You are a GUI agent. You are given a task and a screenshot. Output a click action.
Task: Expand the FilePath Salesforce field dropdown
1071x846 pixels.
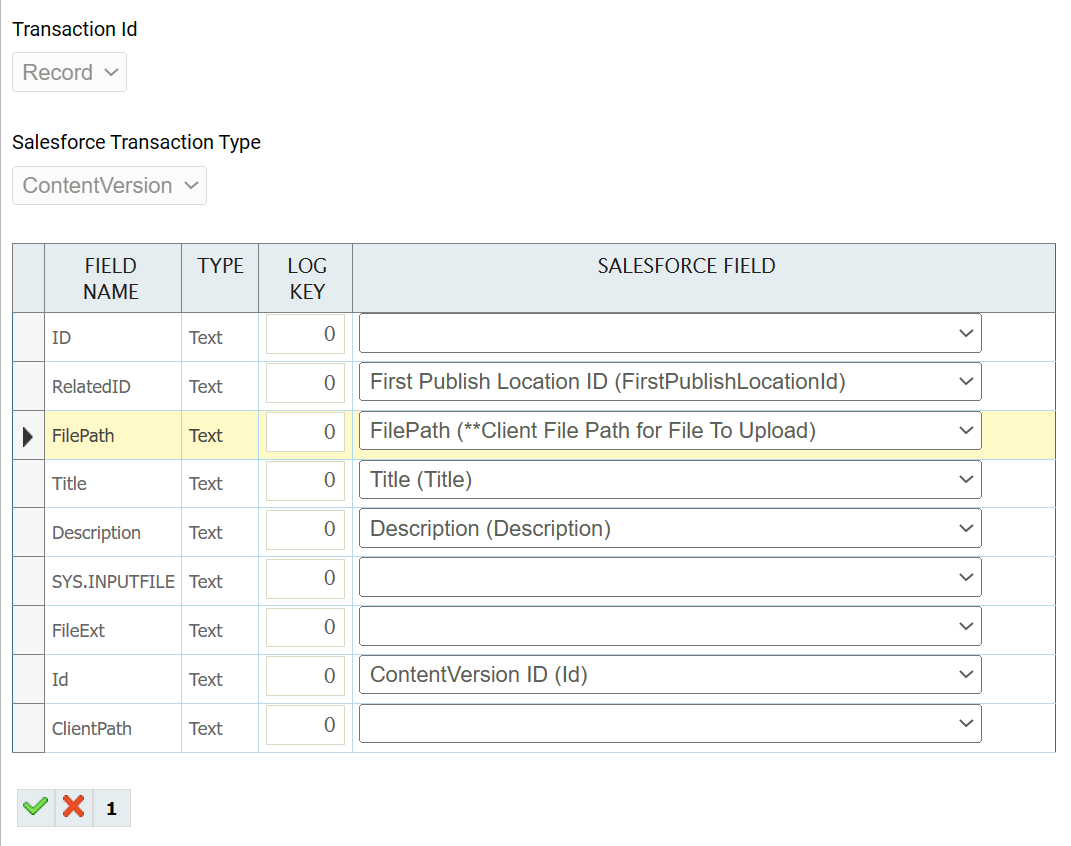click(669, 430)
